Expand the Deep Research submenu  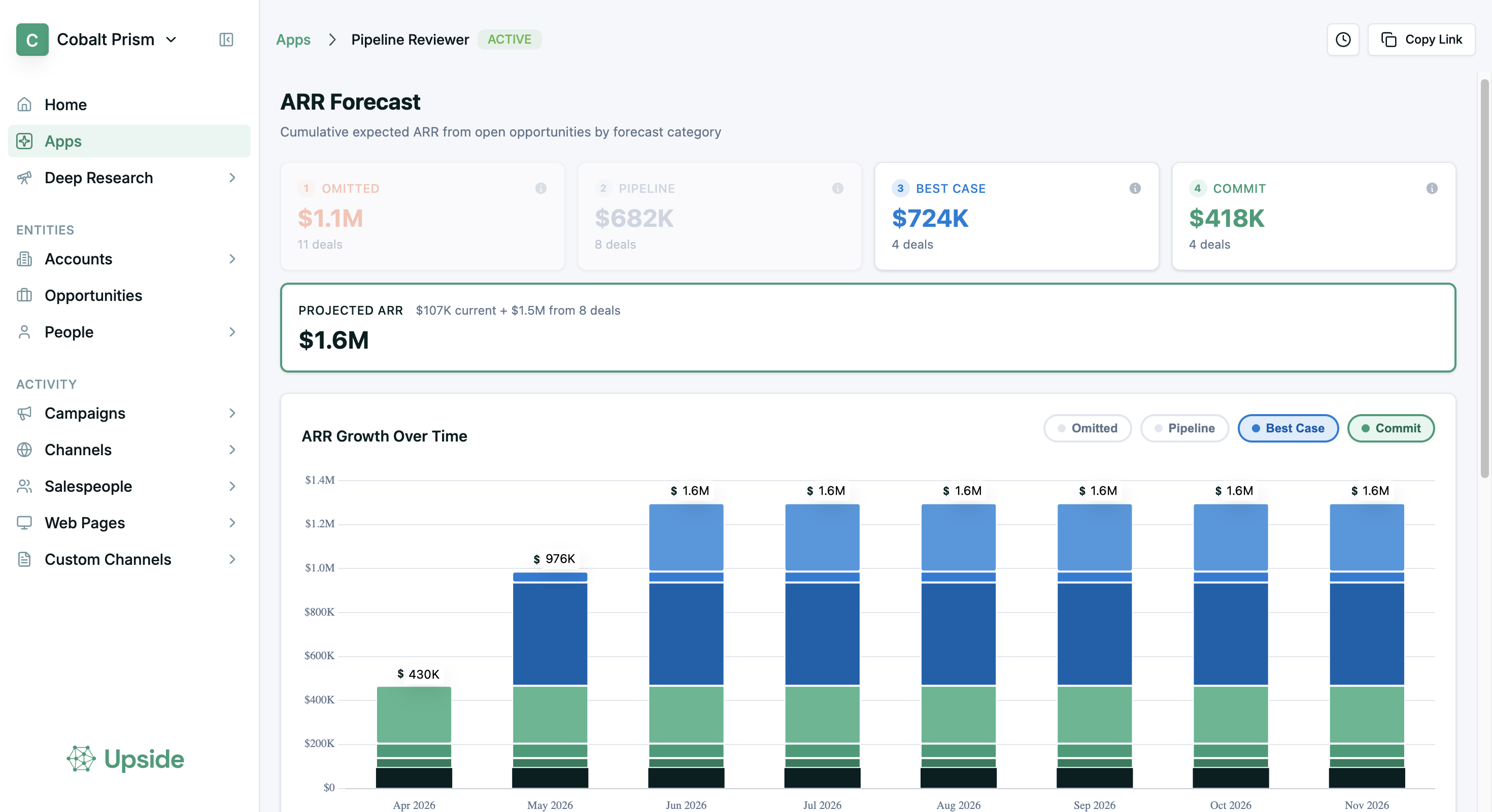click(x=232, y=177)
